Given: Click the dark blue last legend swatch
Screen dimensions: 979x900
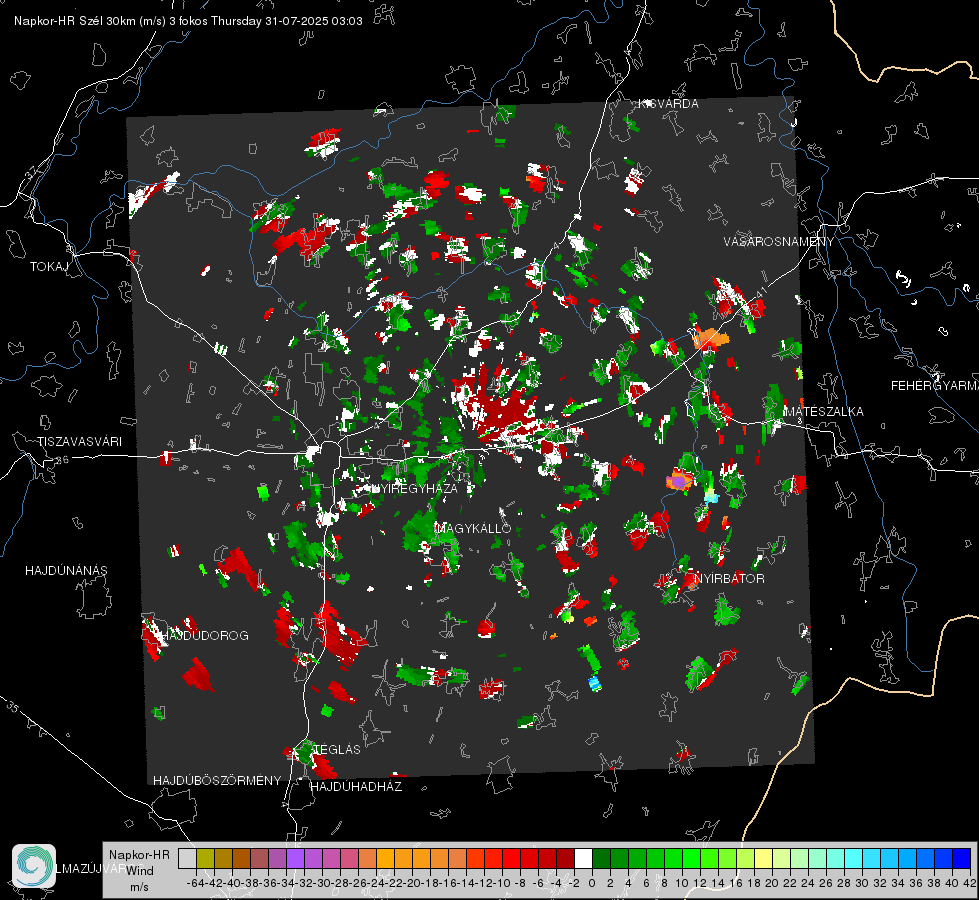Looking at the screenshot, I should click(x=962, y=859).
